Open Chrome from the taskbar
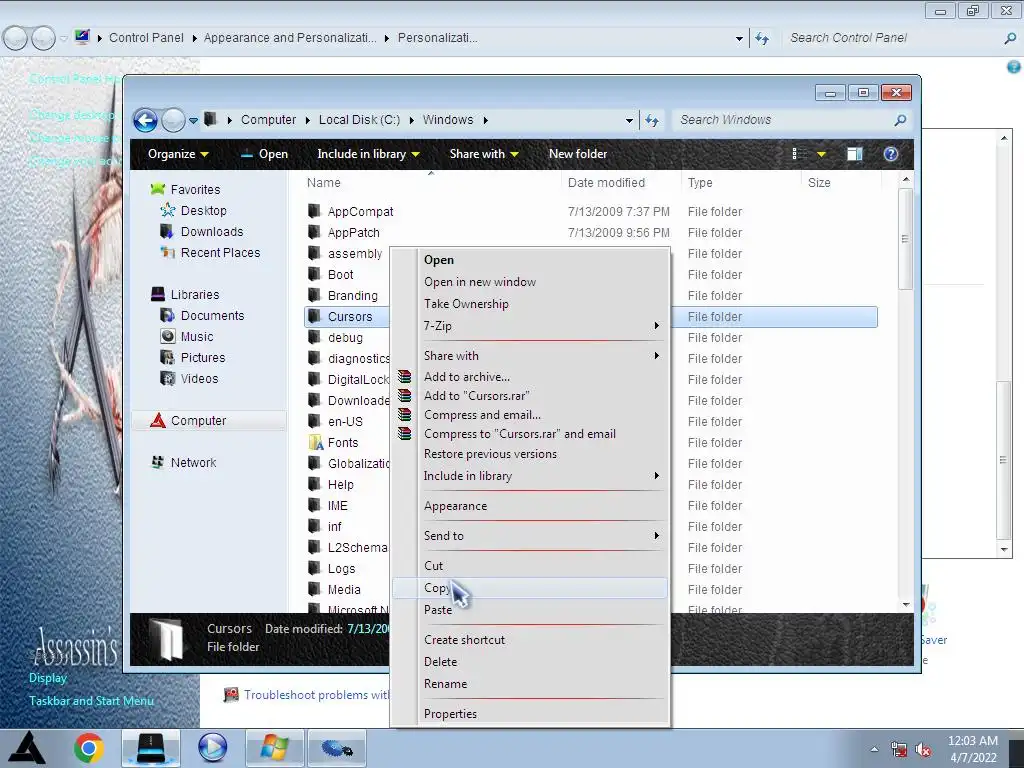The height and width of the screenshot is (768, 1024). [89, 748]
